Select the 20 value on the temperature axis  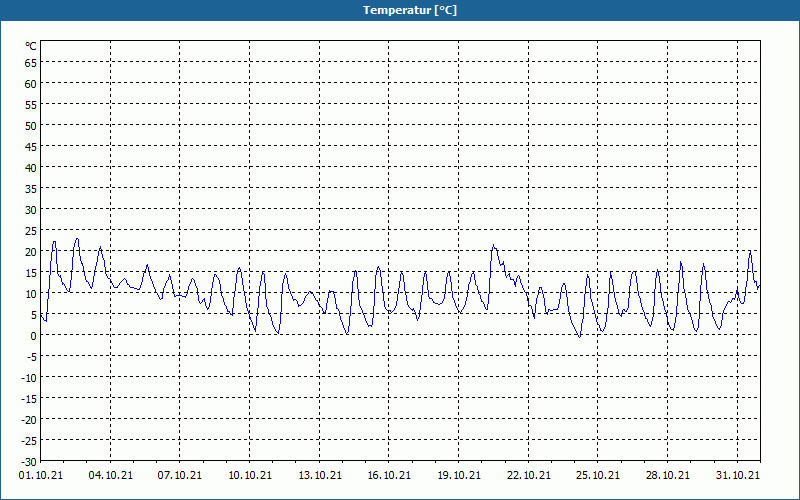pyautogui.click(x=31, y=252)
